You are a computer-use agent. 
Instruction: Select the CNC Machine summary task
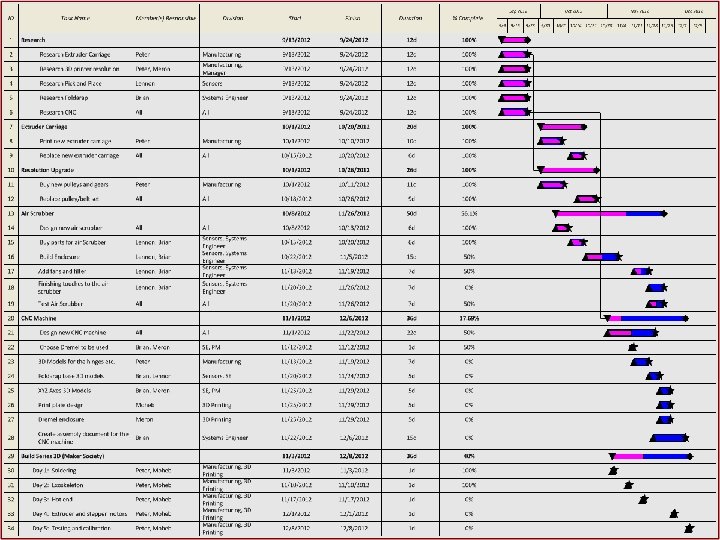click(39, 318)
